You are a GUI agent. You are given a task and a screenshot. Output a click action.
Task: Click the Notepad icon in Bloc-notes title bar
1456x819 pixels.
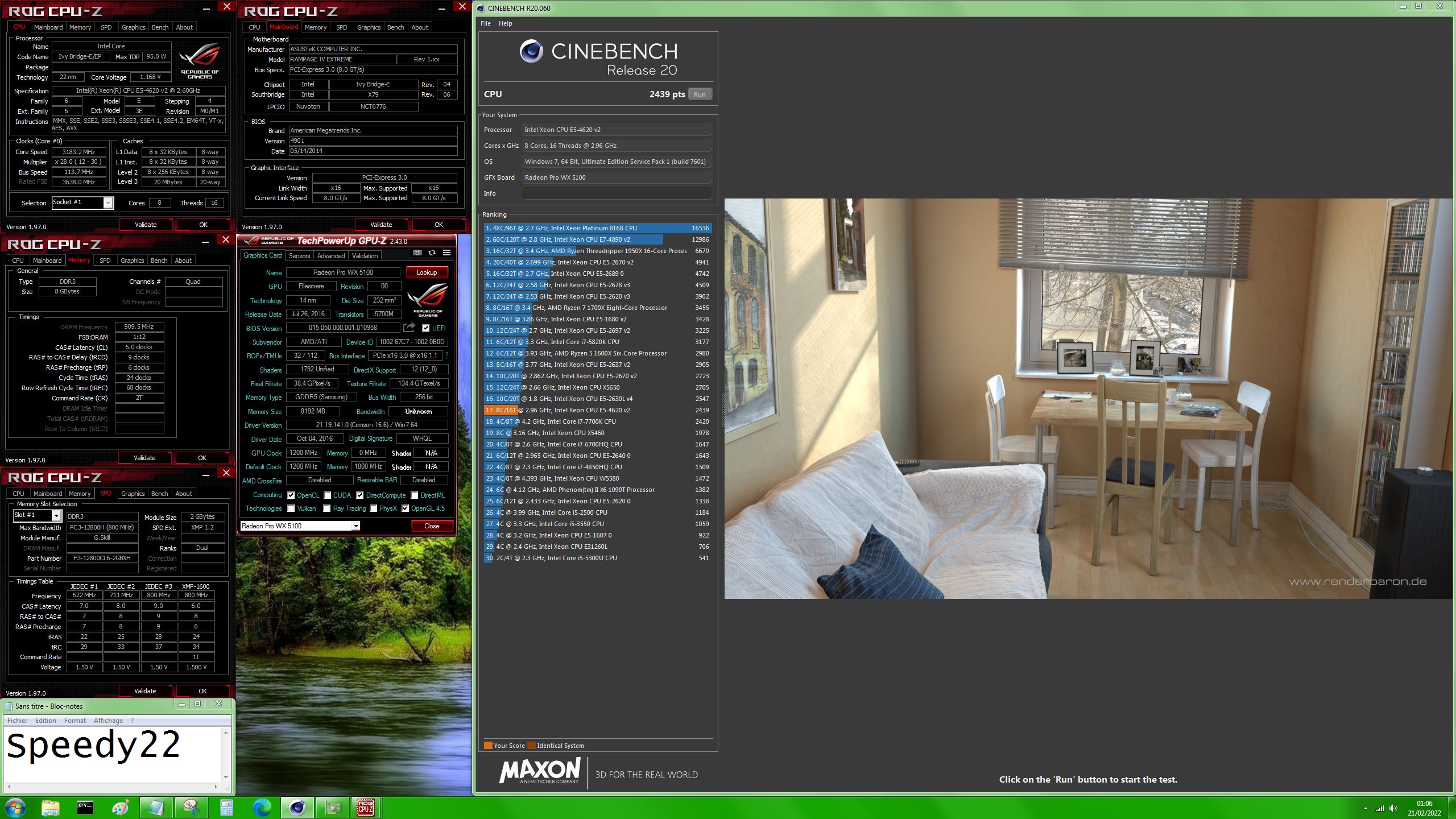click(9, 706)
